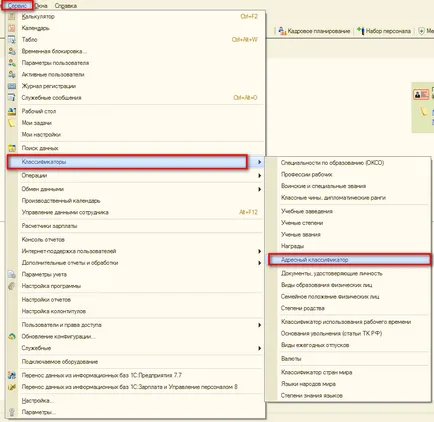Image resolution: width=434 pixels, height=422 pixels.
Task: Click the Табло icon in the menu
Action: click(x=12, y=40)
